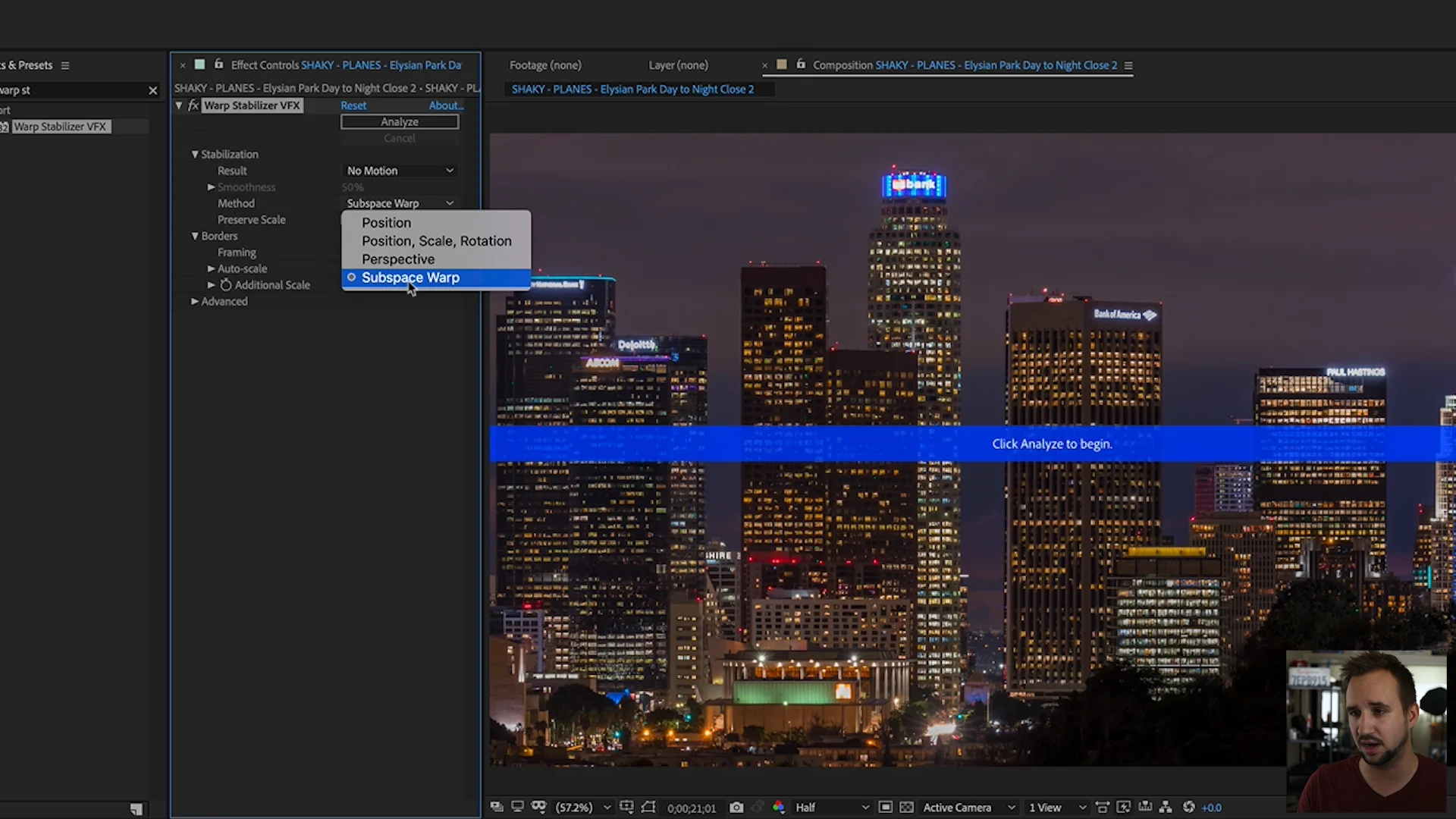Click the Always Preview This View icon
The width and height of the screenshot is (1456, 819).
click(x=497, y=808)
